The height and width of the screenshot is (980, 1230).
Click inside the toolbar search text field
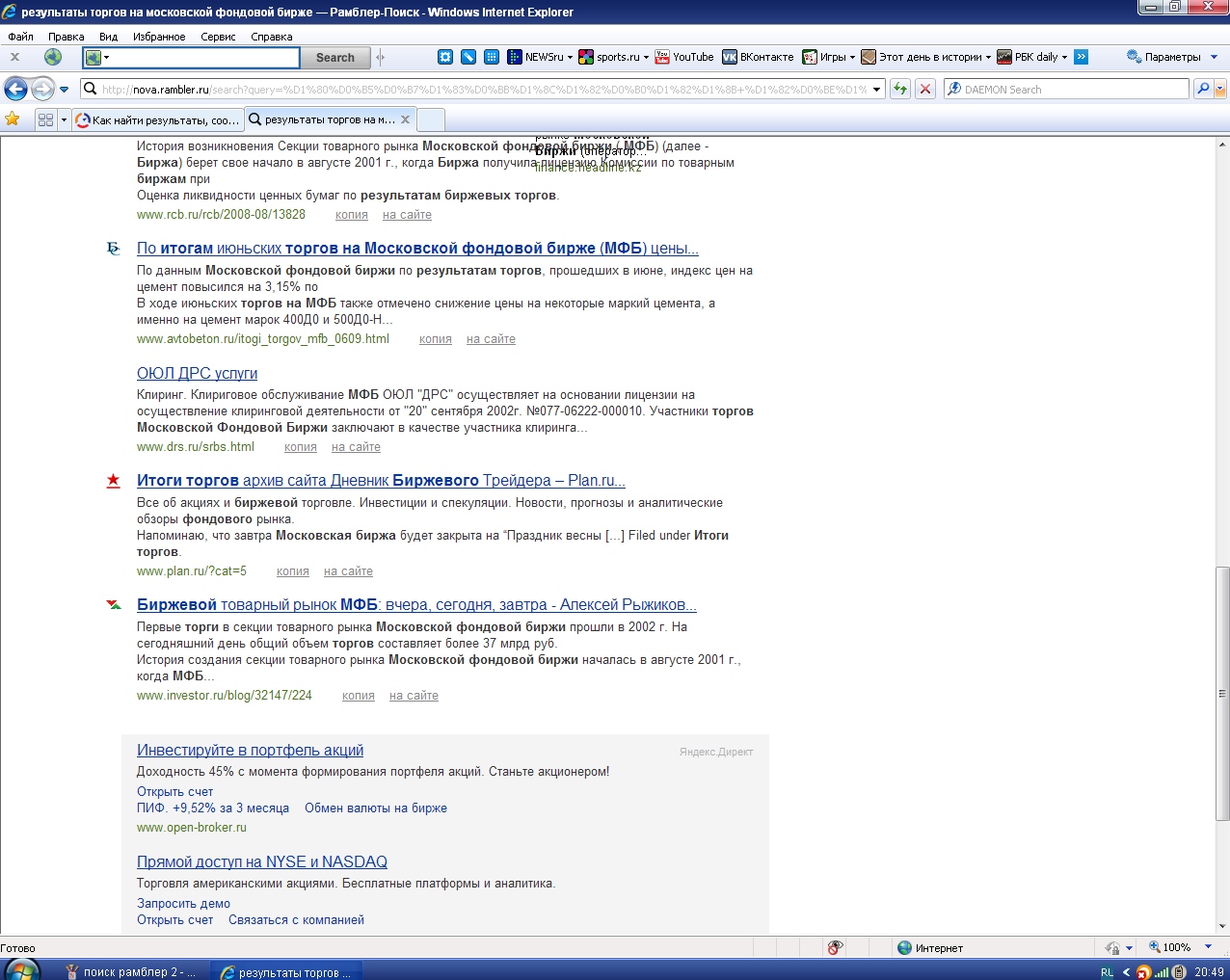(204, 58)
